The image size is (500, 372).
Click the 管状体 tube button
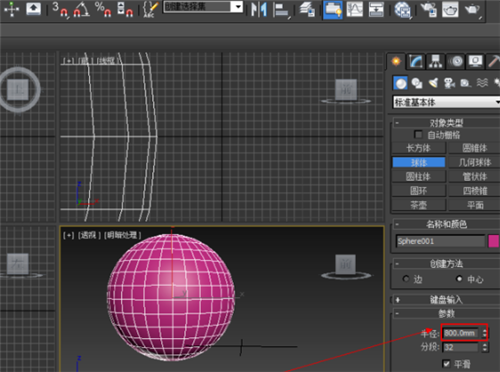coord(475,176)
